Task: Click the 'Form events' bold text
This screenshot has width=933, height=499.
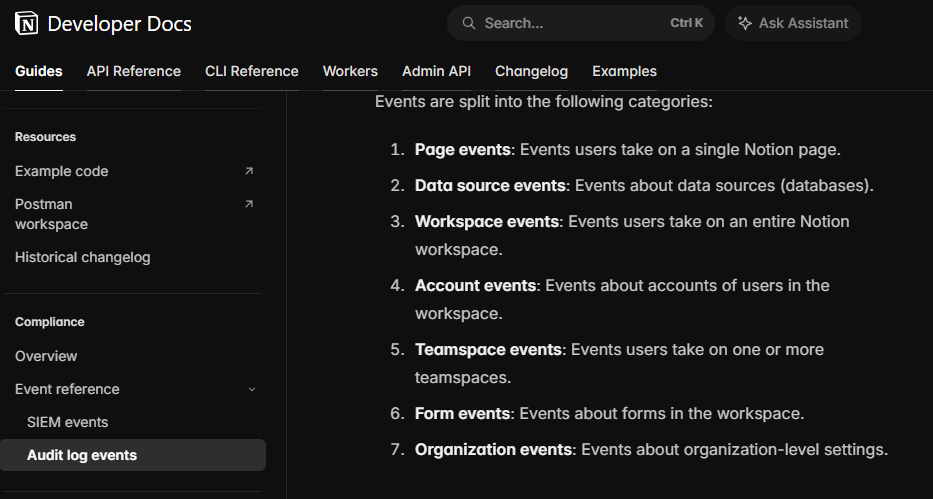Action: [462, 413]
